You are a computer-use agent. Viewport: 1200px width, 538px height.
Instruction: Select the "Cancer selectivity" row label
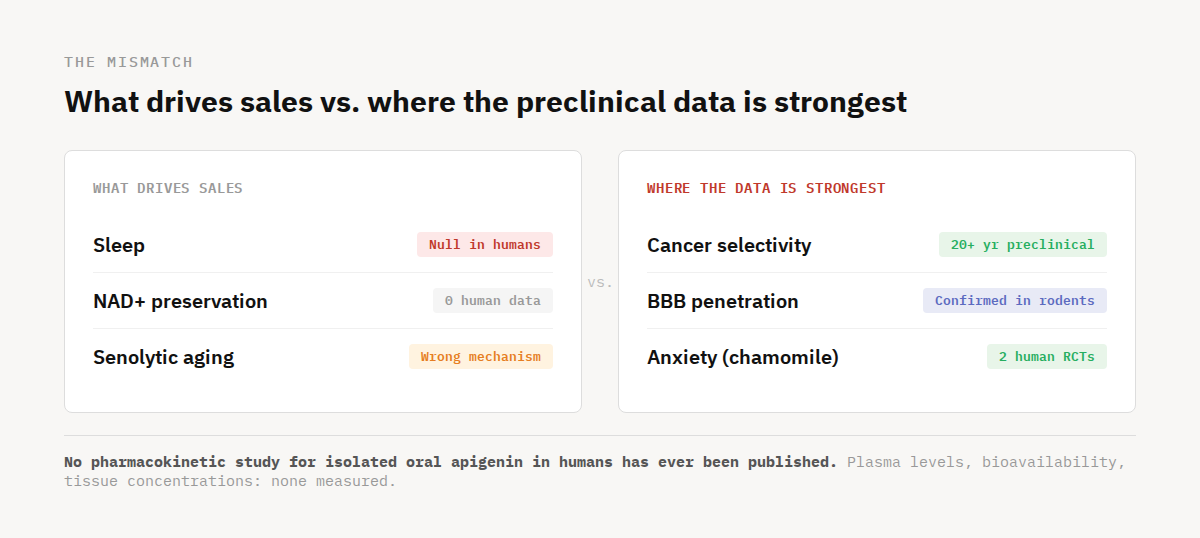[729, 245]
